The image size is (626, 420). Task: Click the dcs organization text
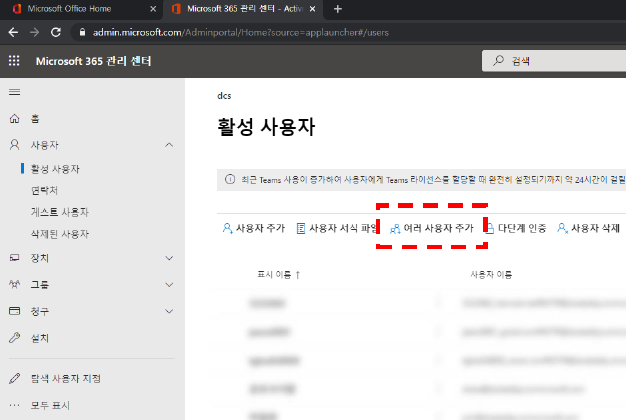pos(224,96)
